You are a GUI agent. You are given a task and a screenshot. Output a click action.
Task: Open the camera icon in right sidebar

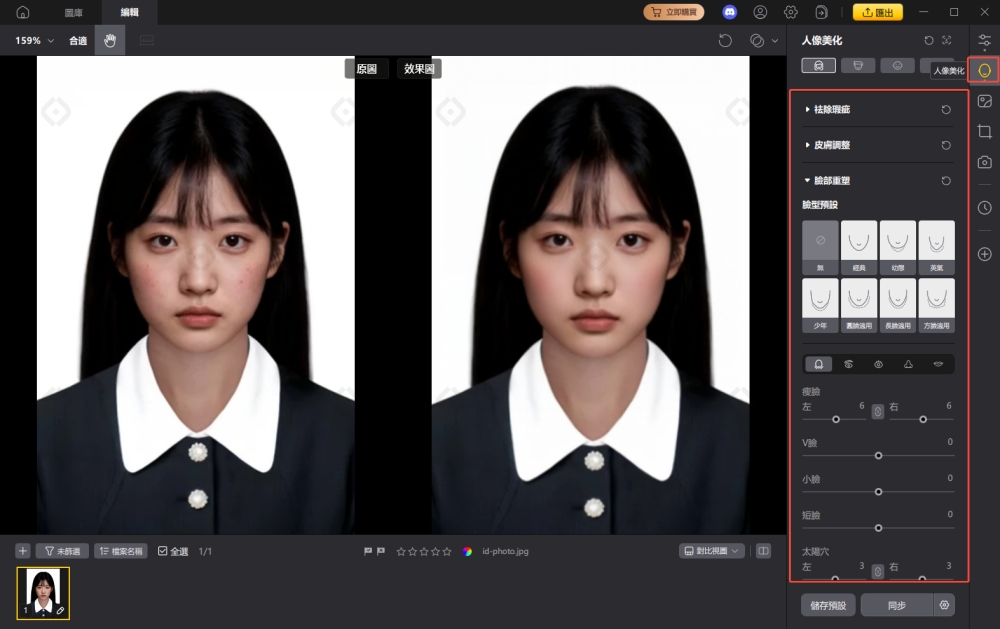[x=984, y=162]
